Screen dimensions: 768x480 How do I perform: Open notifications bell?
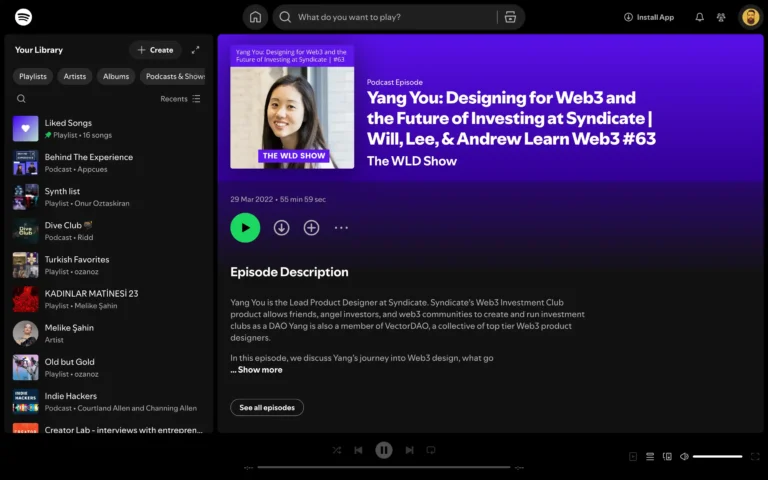(x=699, y=17)
